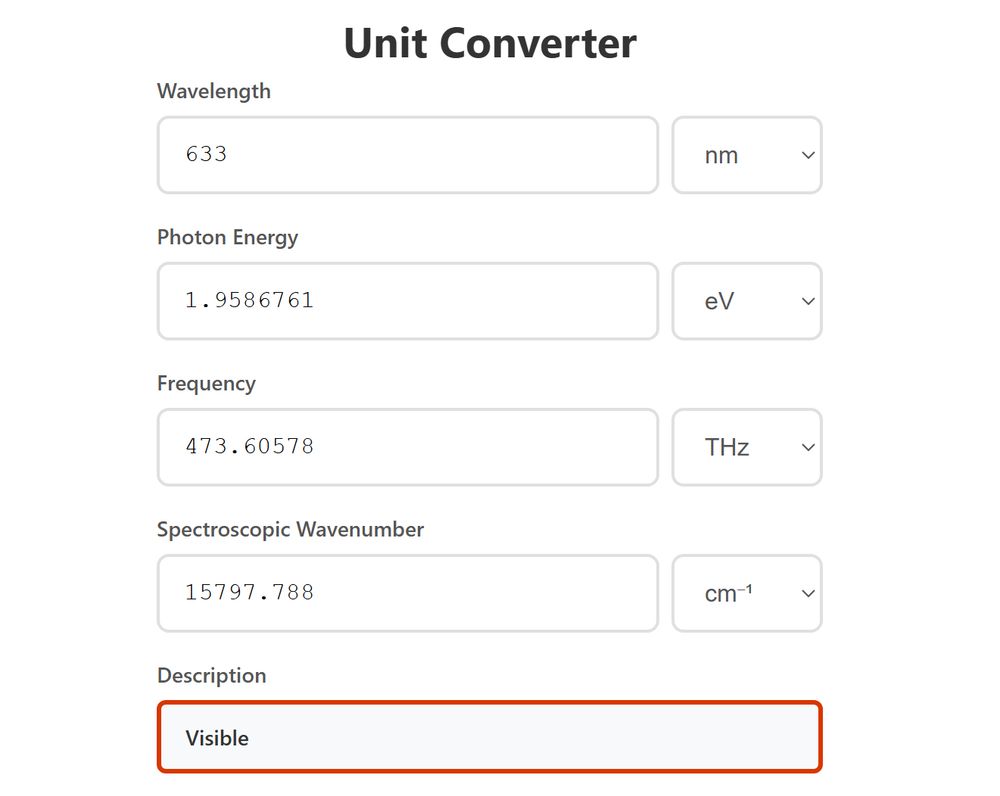Click the Unit Converter title
Image resolution: width=1000 pixels, height=796 pixels.
(x=489, y=42)
